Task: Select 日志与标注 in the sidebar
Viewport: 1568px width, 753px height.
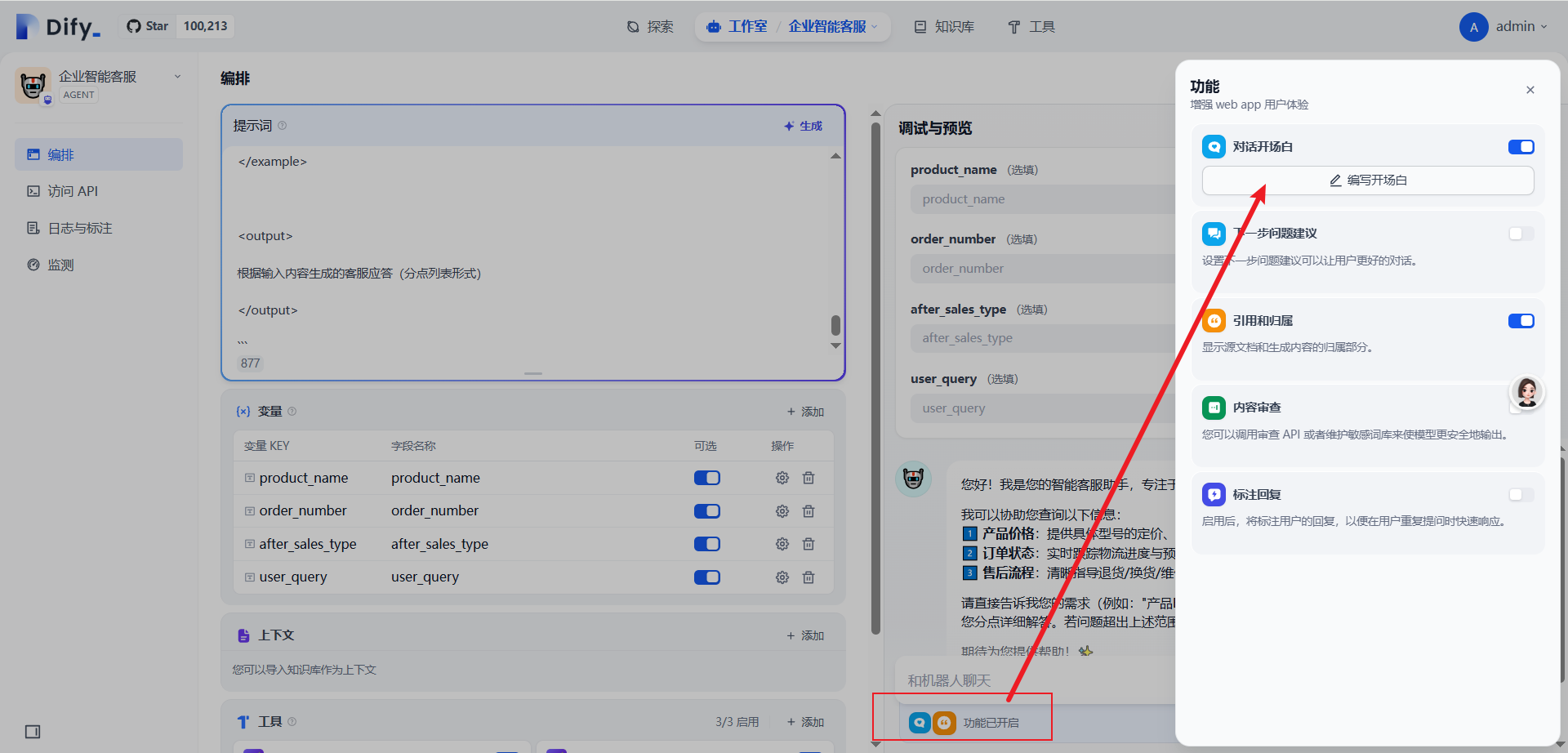Action: (99, 228)
